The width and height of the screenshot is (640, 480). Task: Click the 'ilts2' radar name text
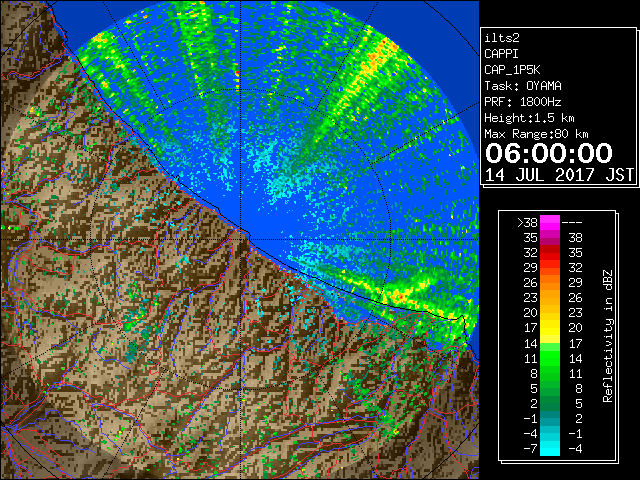(502, 38)
